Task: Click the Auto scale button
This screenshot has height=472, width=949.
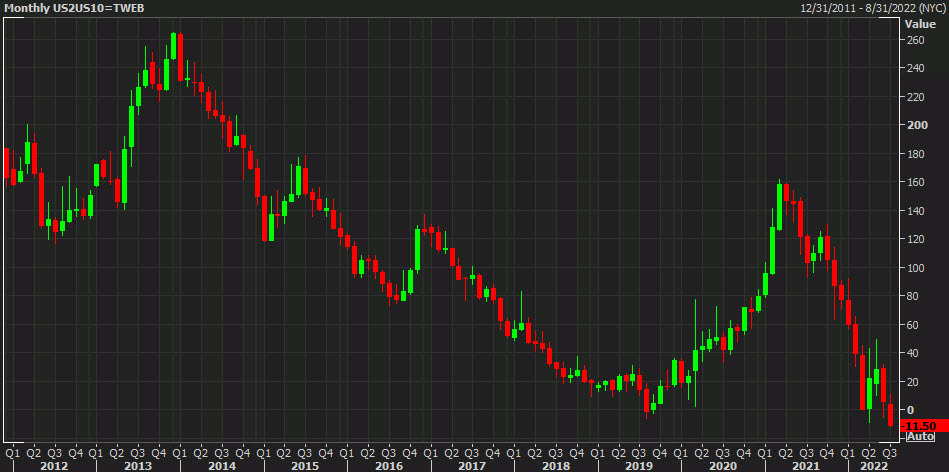Action: click(x=919, y=437)
